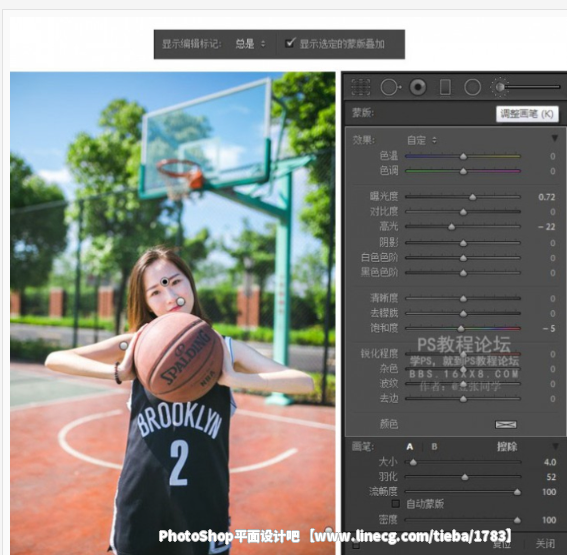Click the 密度 value 100
Image resolution: width=567 pixels, height=555 pixels.
tap(549, 520)
